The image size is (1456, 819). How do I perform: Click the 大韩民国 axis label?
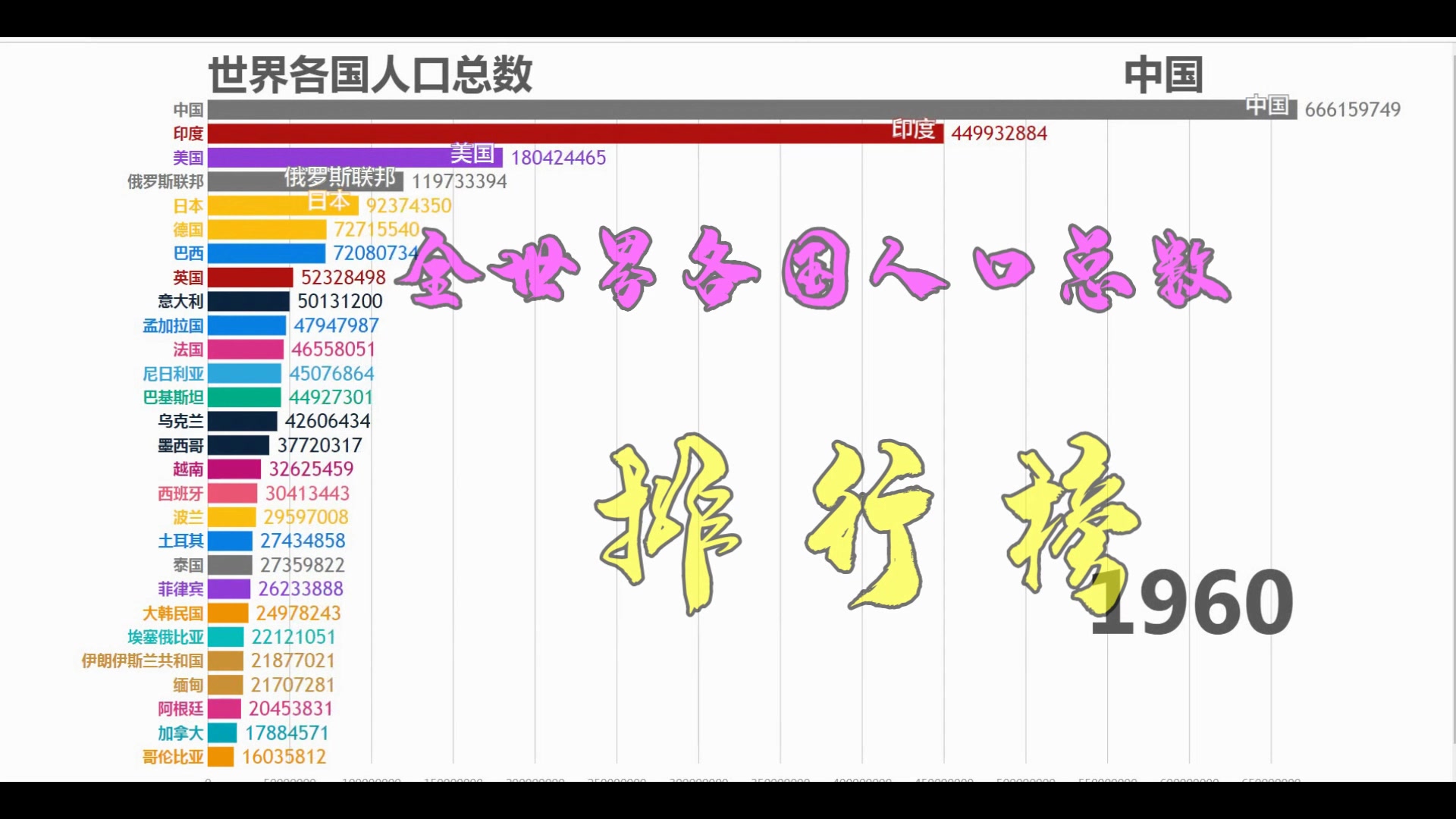(x=173, y=613)
